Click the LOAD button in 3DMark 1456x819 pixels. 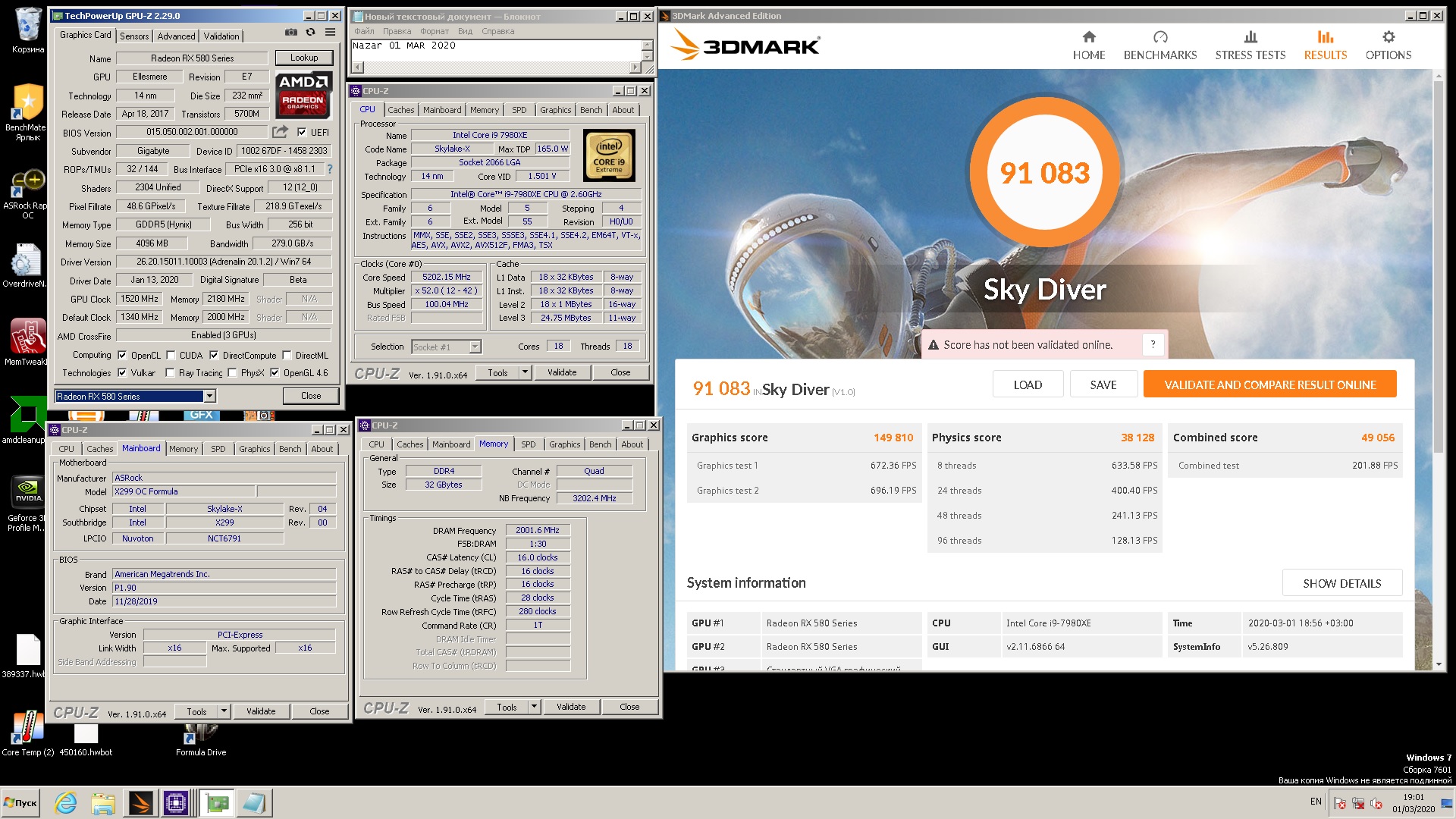(x=1028, y=384)
